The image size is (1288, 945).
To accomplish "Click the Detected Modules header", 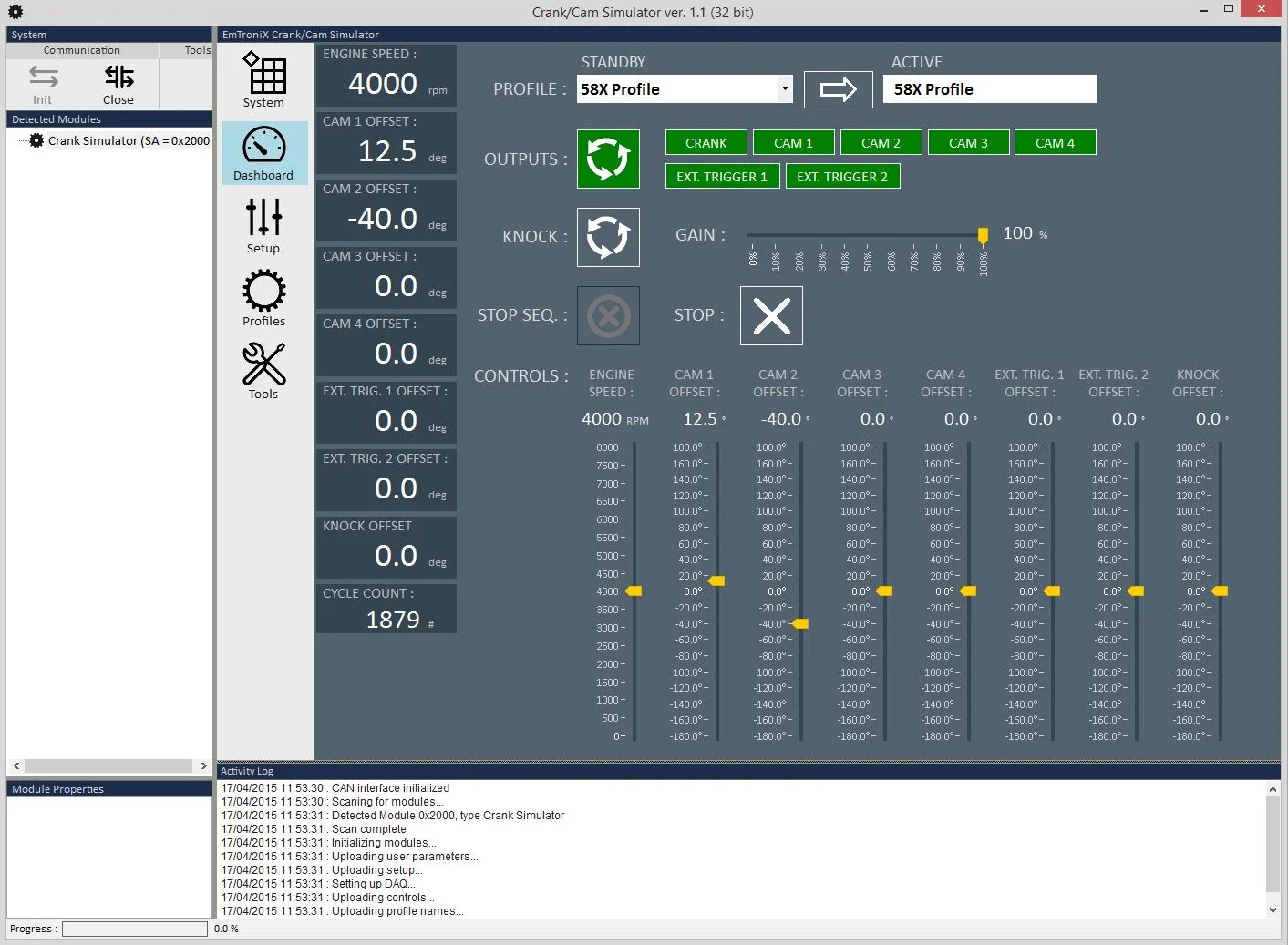I will tap(109, 119).
